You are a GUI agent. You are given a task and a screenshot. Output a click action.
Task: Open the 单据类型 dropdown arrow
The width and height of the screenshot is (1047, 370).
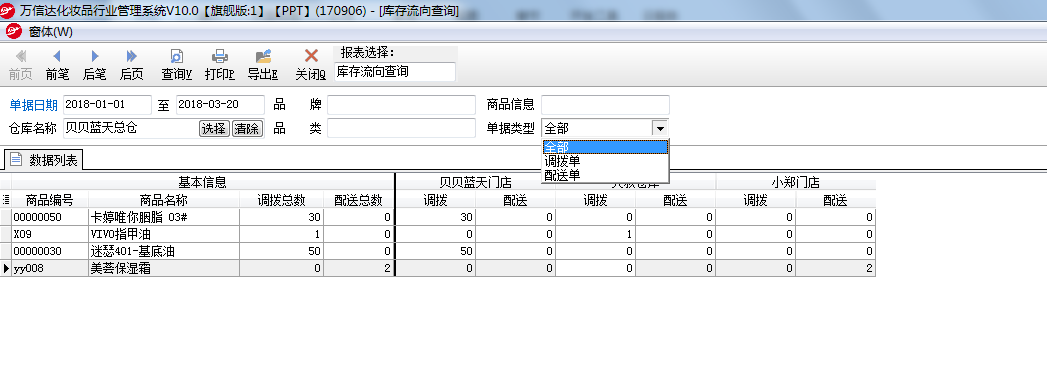pos(660,128)
